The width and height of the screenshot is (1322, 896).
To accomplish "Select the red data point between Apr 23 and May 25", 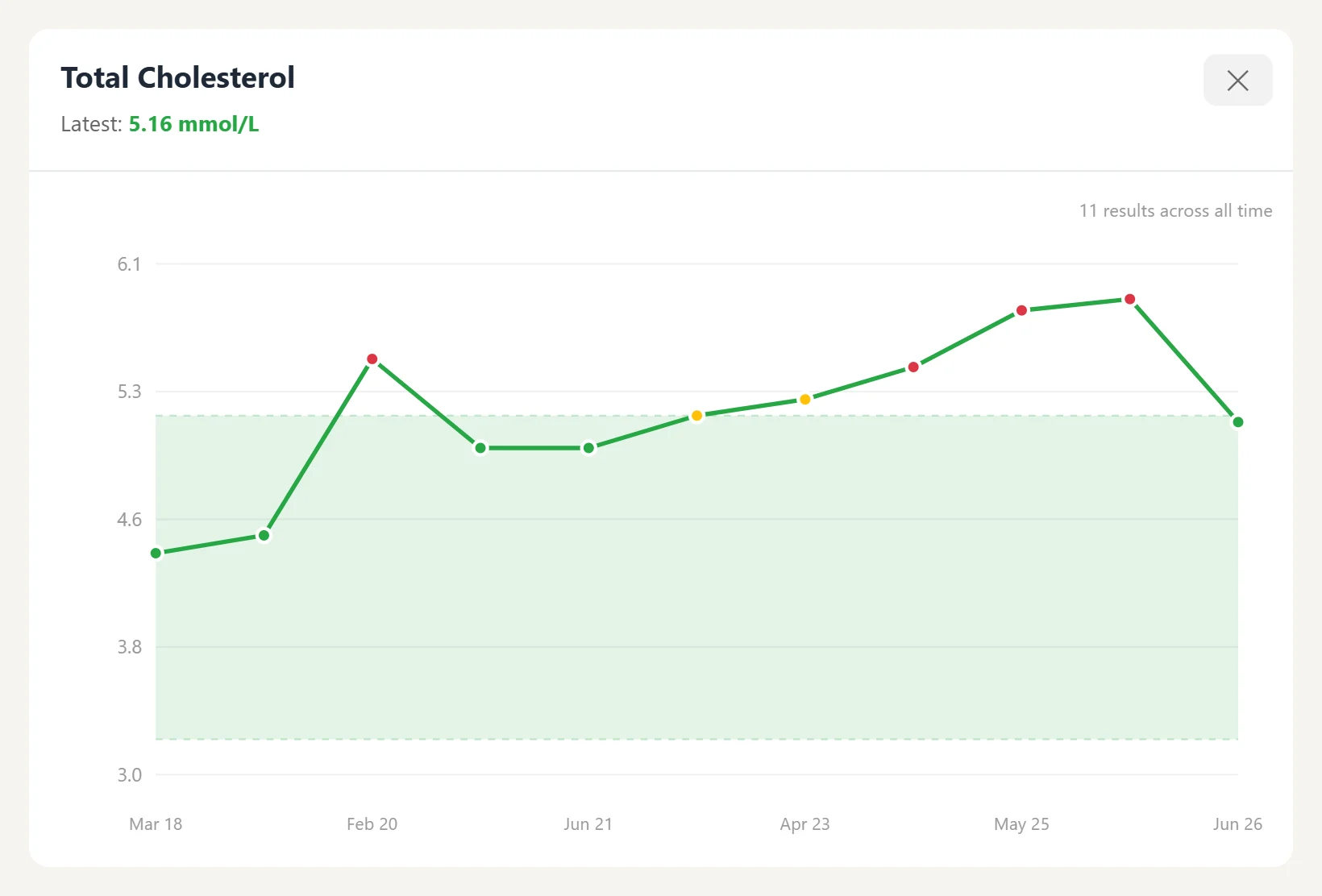I will tap(913, 367).
